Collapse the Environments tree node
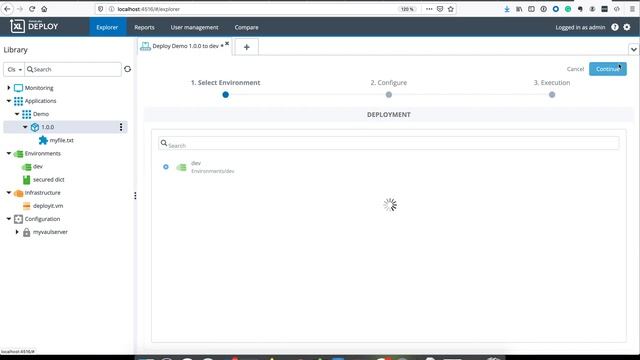640x360 pixels. (9, 153)
